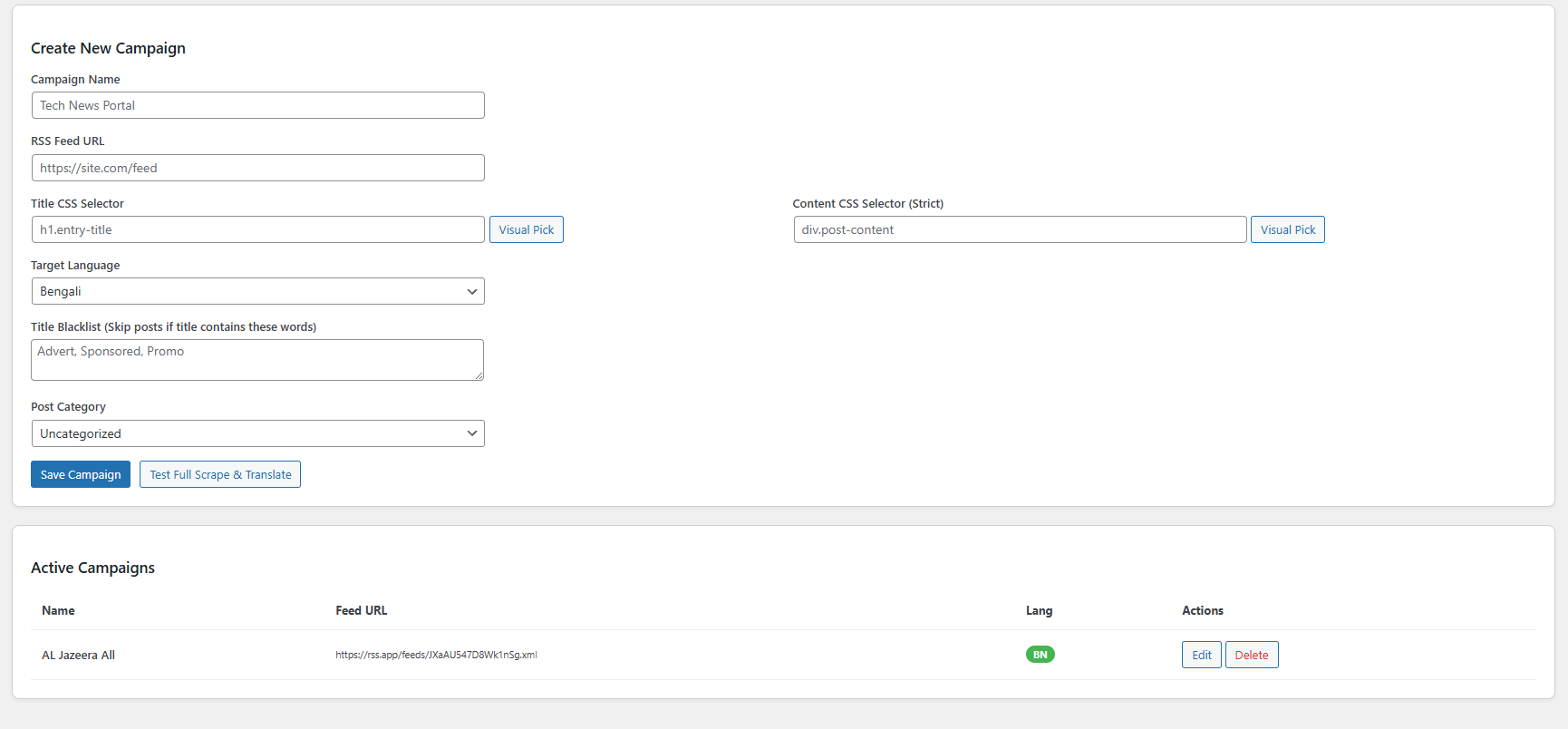Select the AL Jazeera All campaign name
The height and width of the screenshot is (729, 1568).
click(78, 655)
